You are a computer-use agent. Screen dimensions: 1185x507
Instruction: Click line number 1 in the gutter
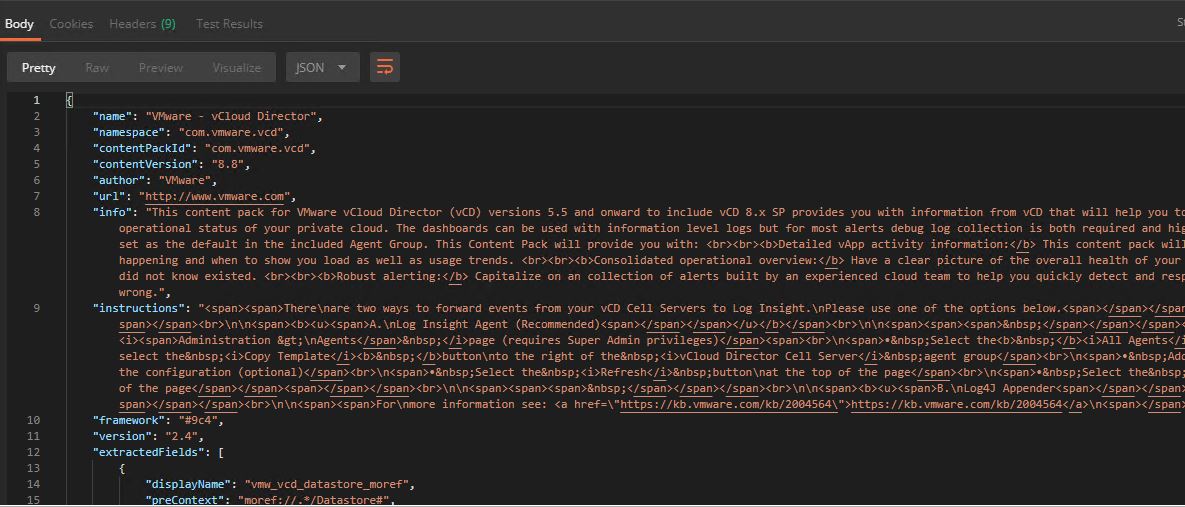pos(37,100)
